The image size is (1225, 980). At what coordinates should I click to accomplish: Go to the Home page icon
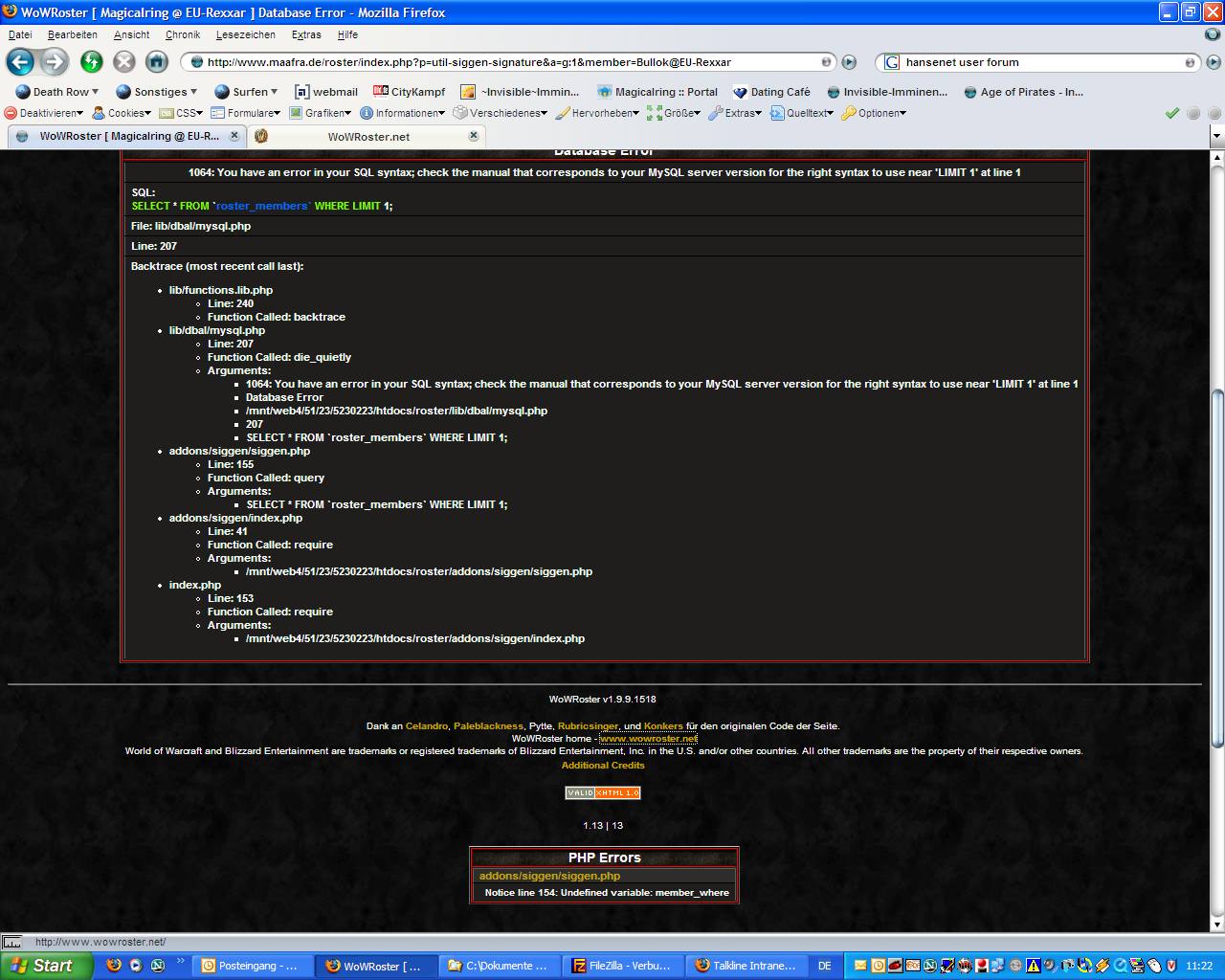(157, 62)
